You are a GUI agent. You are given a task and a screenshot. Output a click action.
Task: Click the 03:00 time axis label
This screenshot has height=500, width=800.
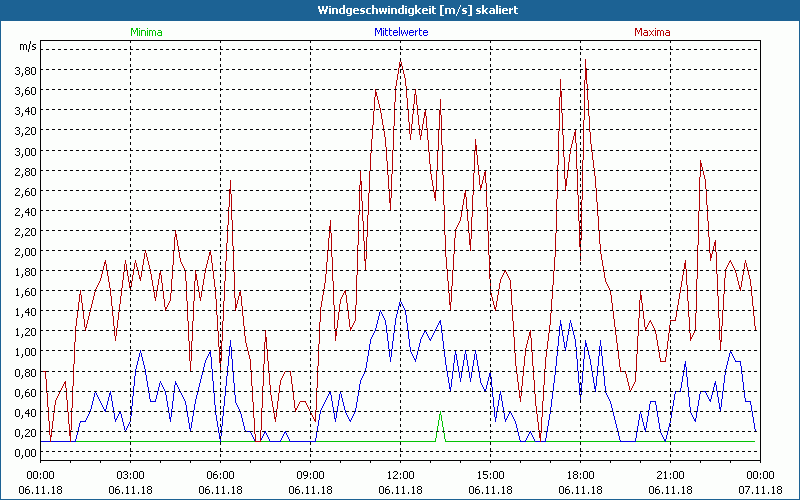(130, 475)
